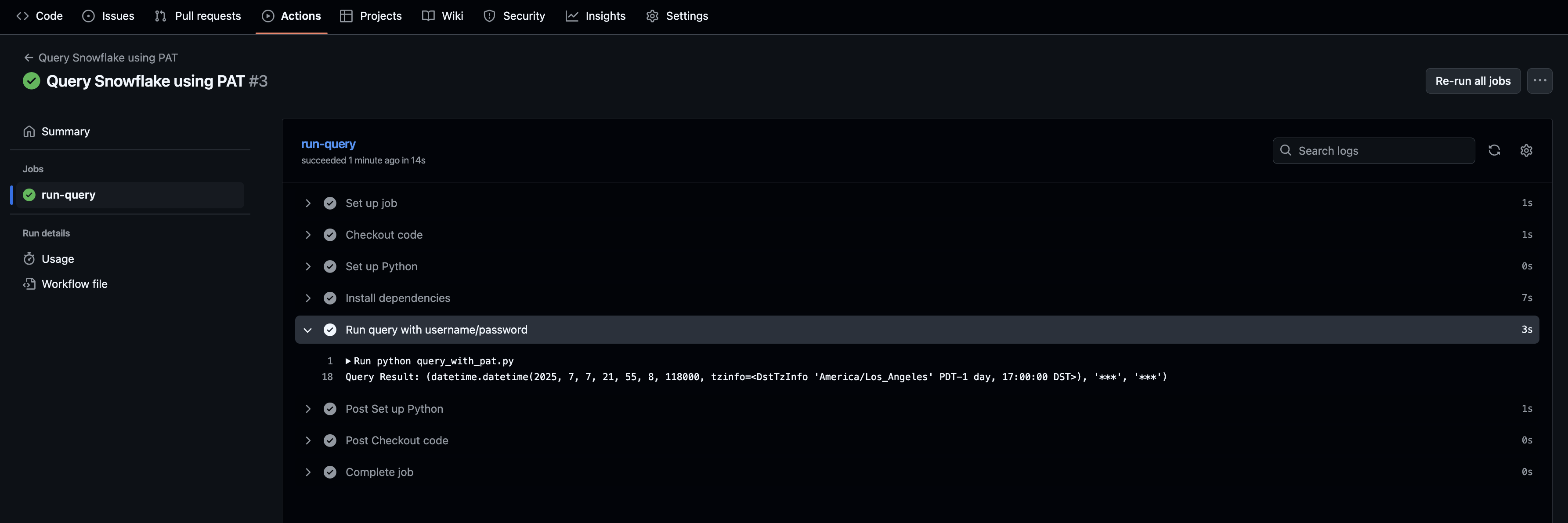Screen dimensions: 1568x523
Task: Open the run-query job link
Action: [x=328, y=144]
